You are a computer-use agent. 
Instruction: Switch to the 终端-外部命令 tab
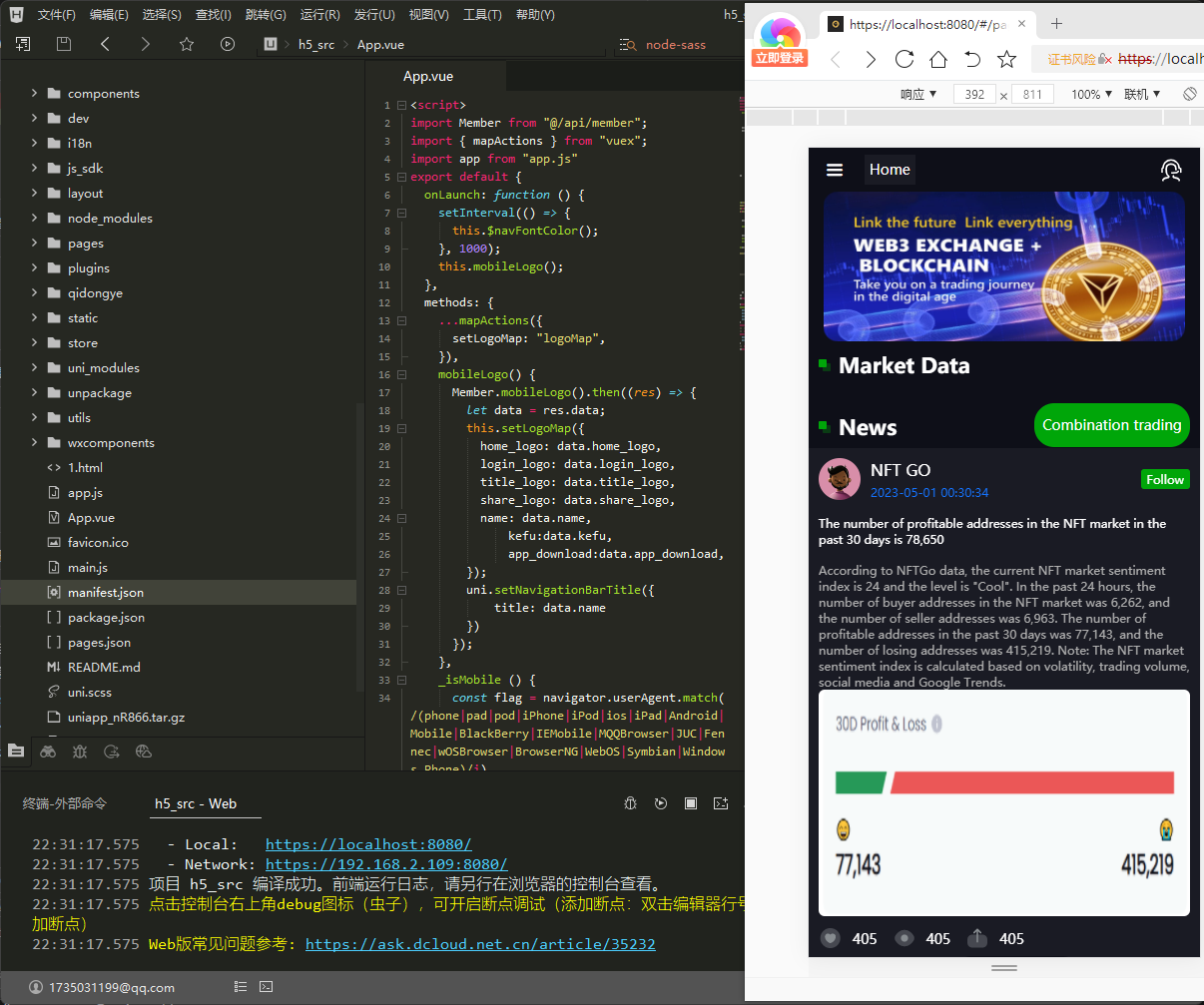tap(64, 803)
